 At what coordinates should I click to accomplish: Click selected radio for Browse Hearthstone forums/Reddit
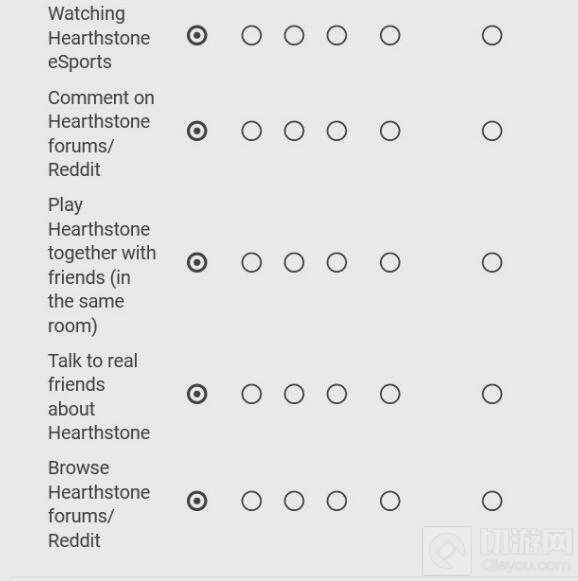(197, 501)
